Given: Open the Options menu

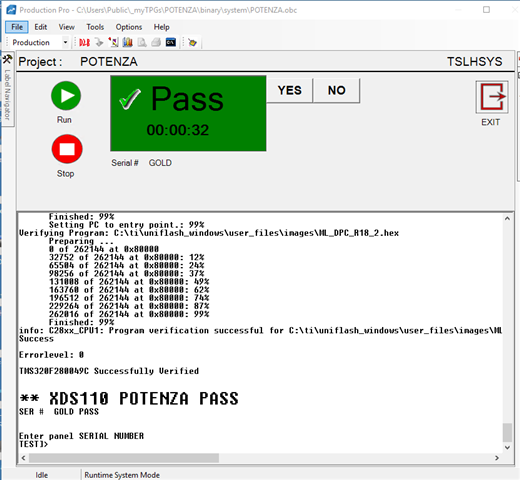Looking at the screenshot, I should point(129,27).
